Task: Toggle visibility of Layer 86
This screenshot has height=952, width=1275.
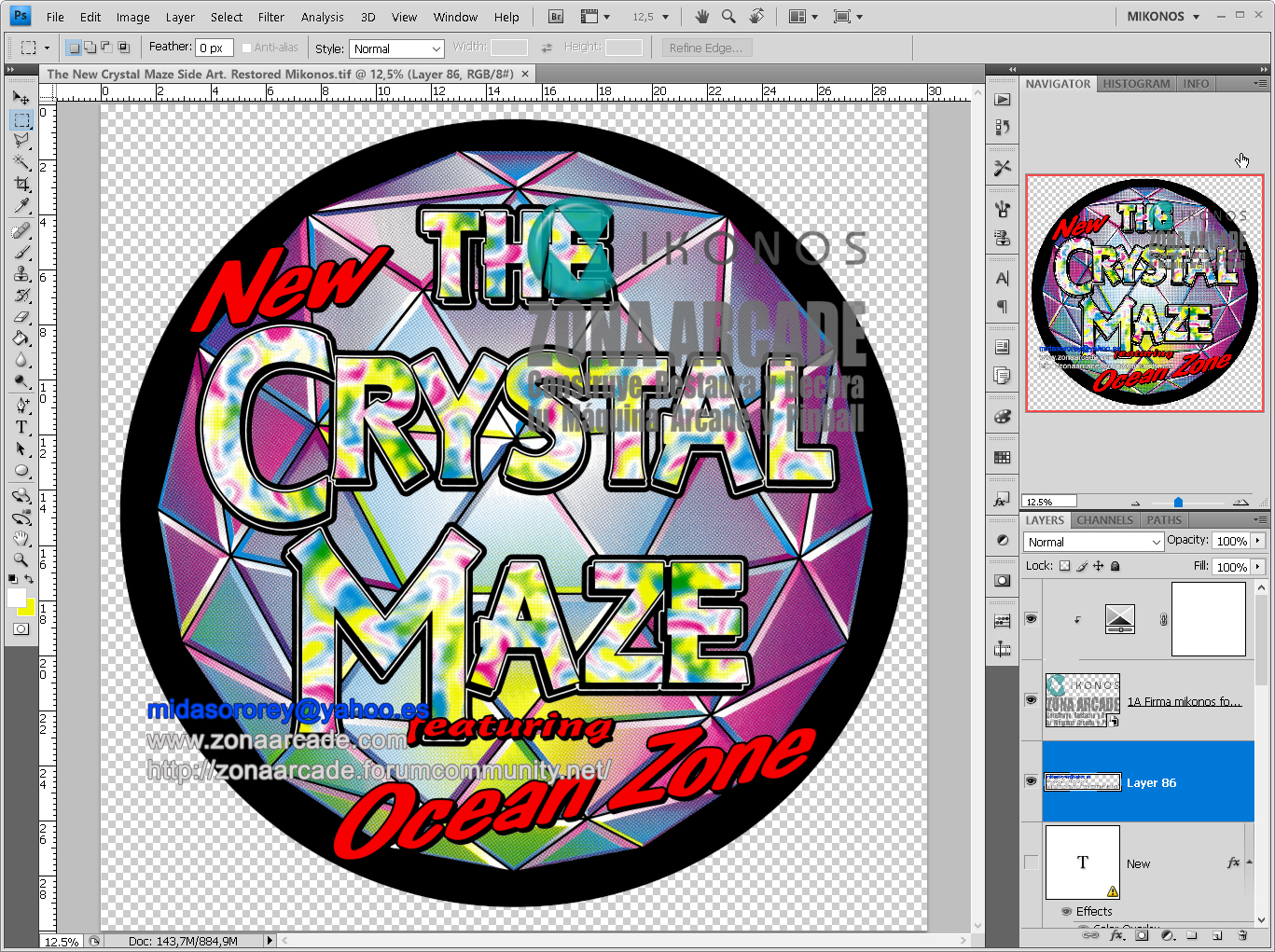Action: coord(1031,782)
